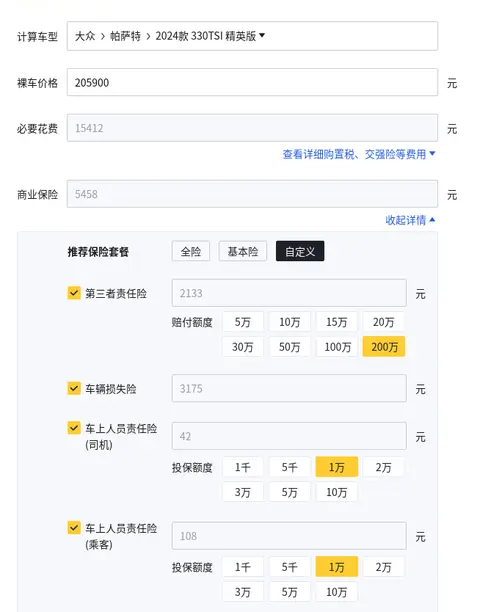The width and height of the screenshot is (480, 612).
Task: Pick 10万 passenger 投保额度
Action: click(x=337, y=592)
